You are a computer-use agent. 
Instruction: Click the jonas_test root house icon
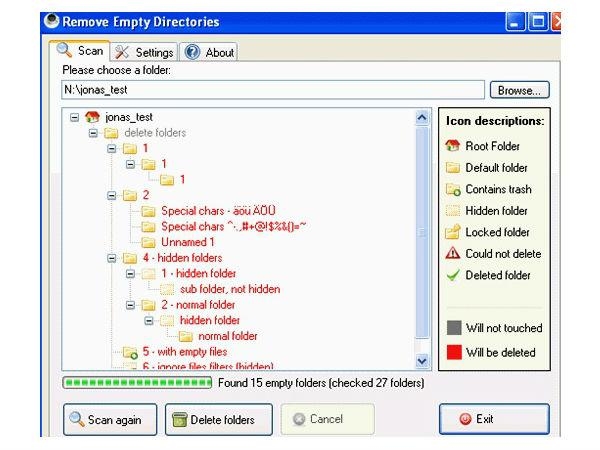pos(92,117)
